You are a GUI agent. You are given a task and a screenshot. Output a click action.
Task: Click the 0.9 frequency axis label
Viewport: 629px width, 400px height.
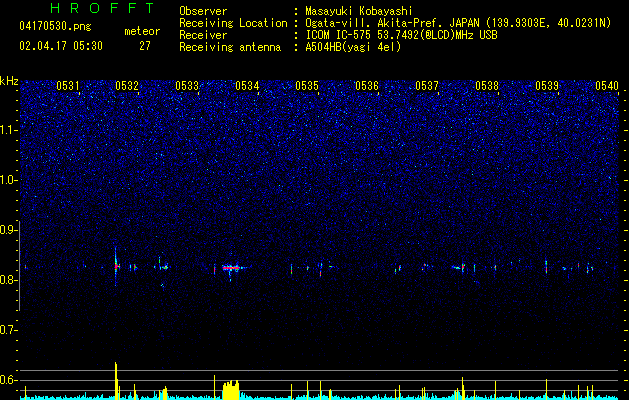click(x=8, y=230)
